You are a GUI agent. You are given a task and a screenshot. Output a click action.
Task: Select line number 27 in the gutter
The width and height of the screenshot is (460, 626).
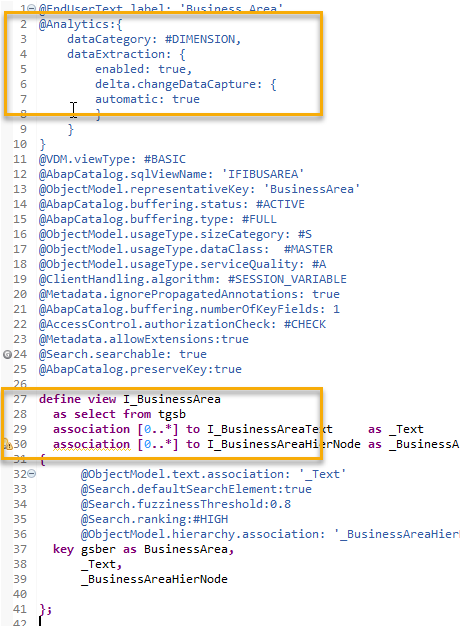click(20, 399)
